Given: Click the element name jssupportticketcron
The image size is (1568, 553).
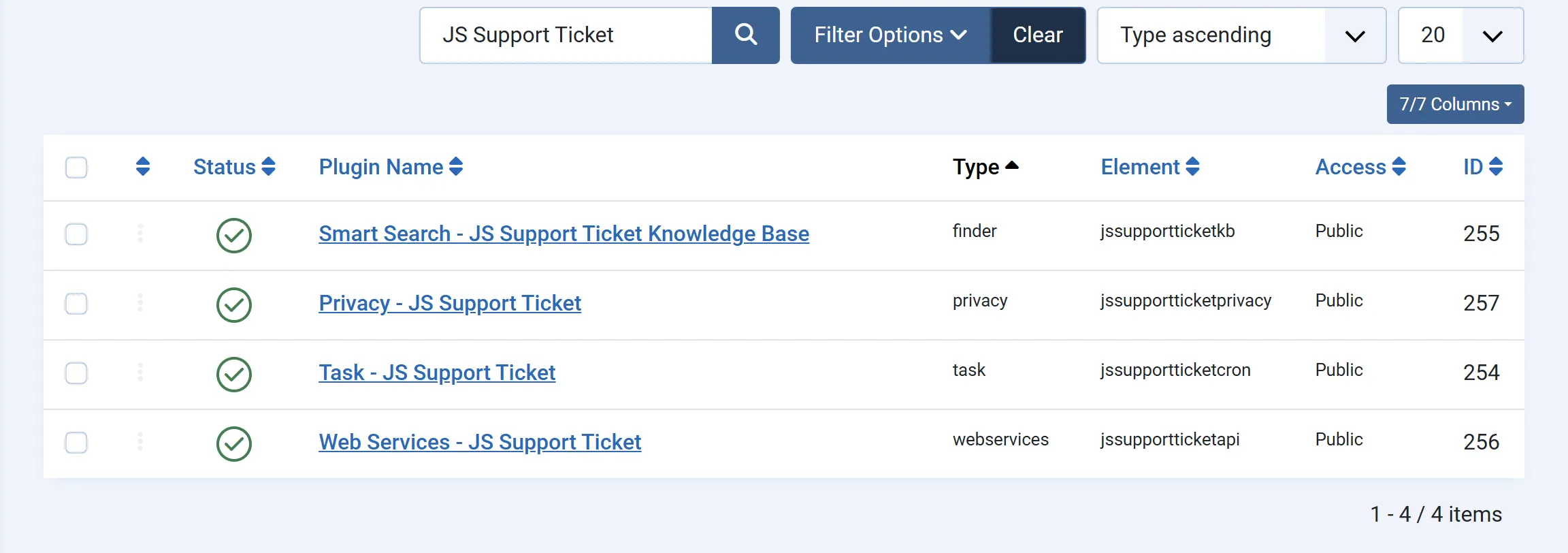Looking at the screenshot, I should [1175, 370].
